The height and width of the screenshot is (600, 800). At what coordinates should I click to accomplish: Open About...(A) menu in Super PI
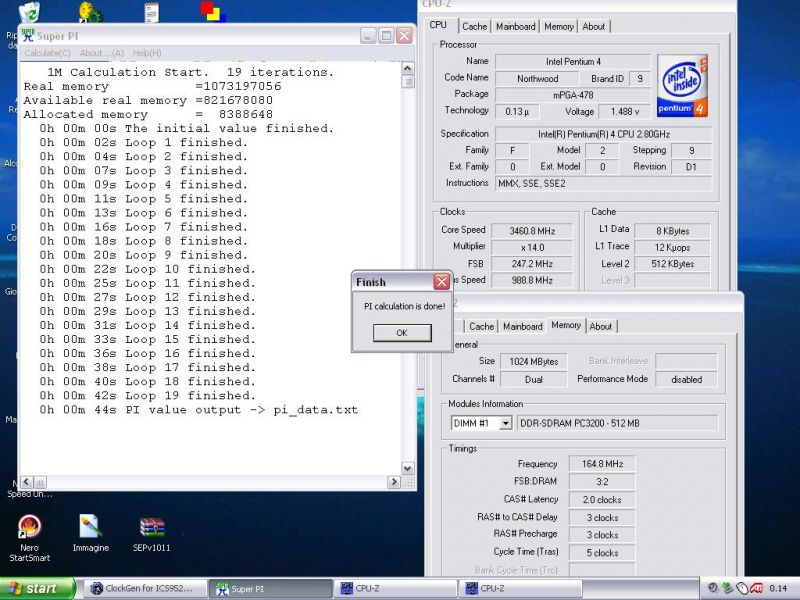tap(102, 53)
